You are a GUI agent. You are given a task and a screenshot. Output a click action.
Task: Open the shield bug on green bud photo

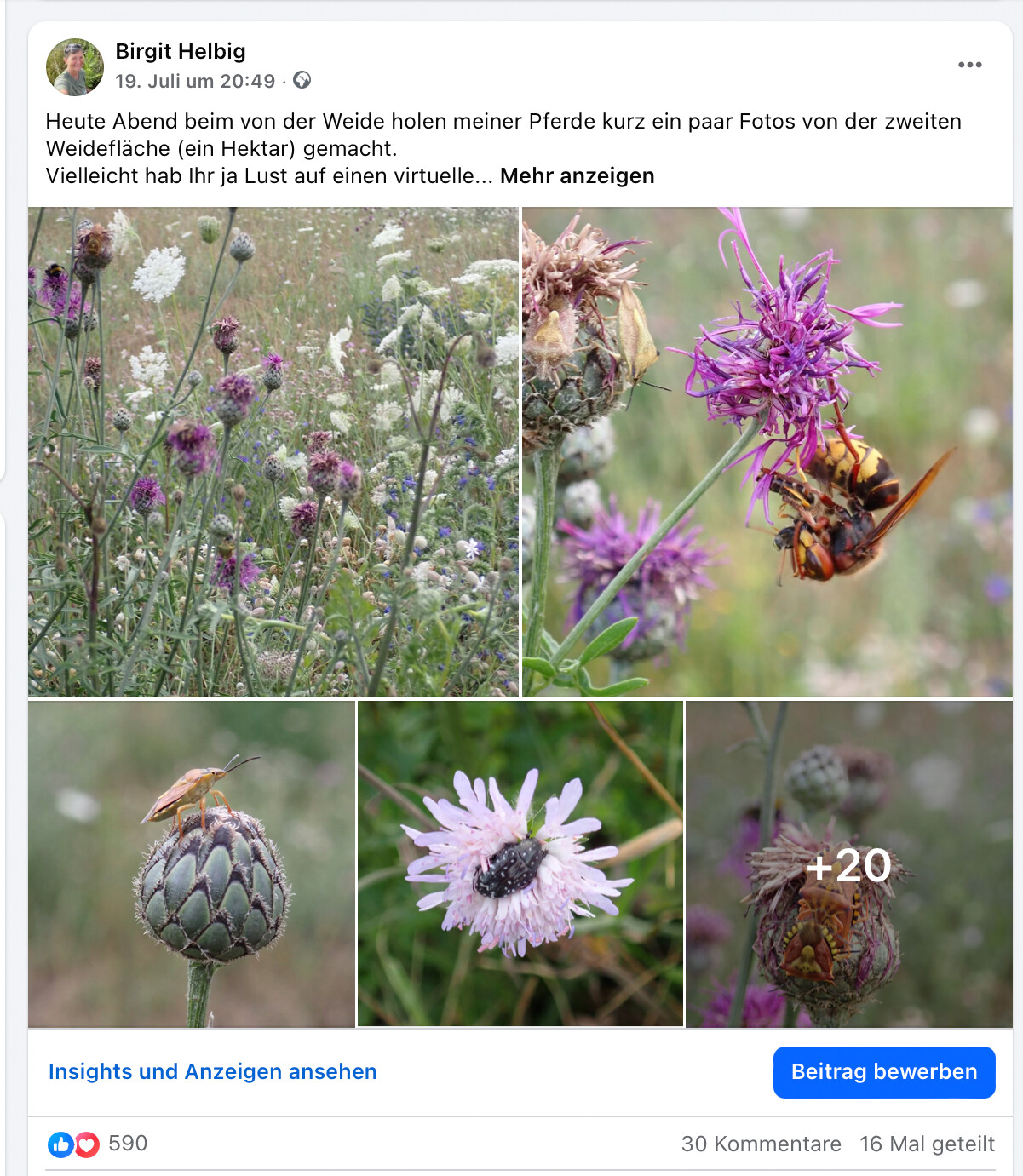(x=192, y=863)
